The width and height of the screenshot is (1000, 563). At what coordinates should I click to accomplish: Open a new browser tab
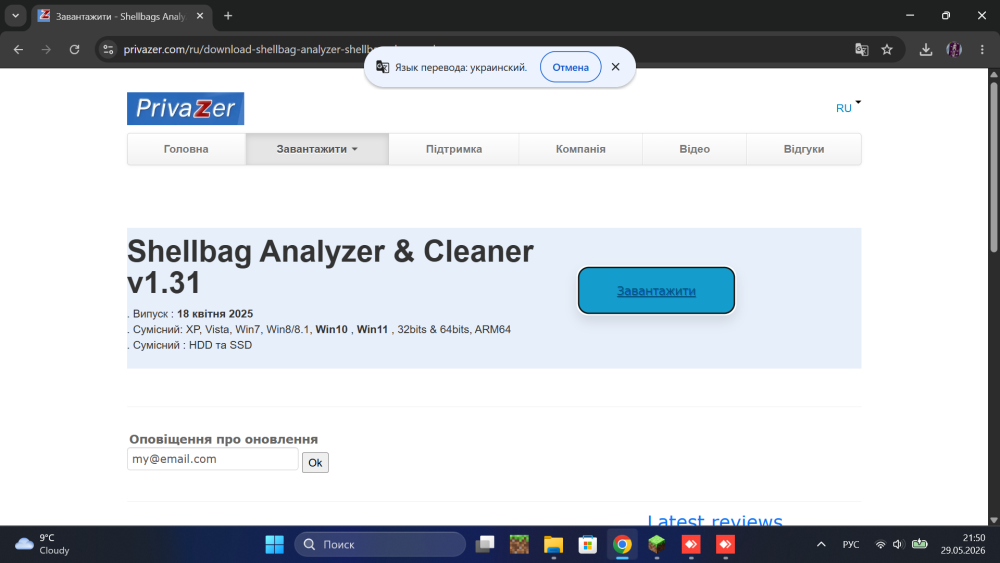click(228, 16)
